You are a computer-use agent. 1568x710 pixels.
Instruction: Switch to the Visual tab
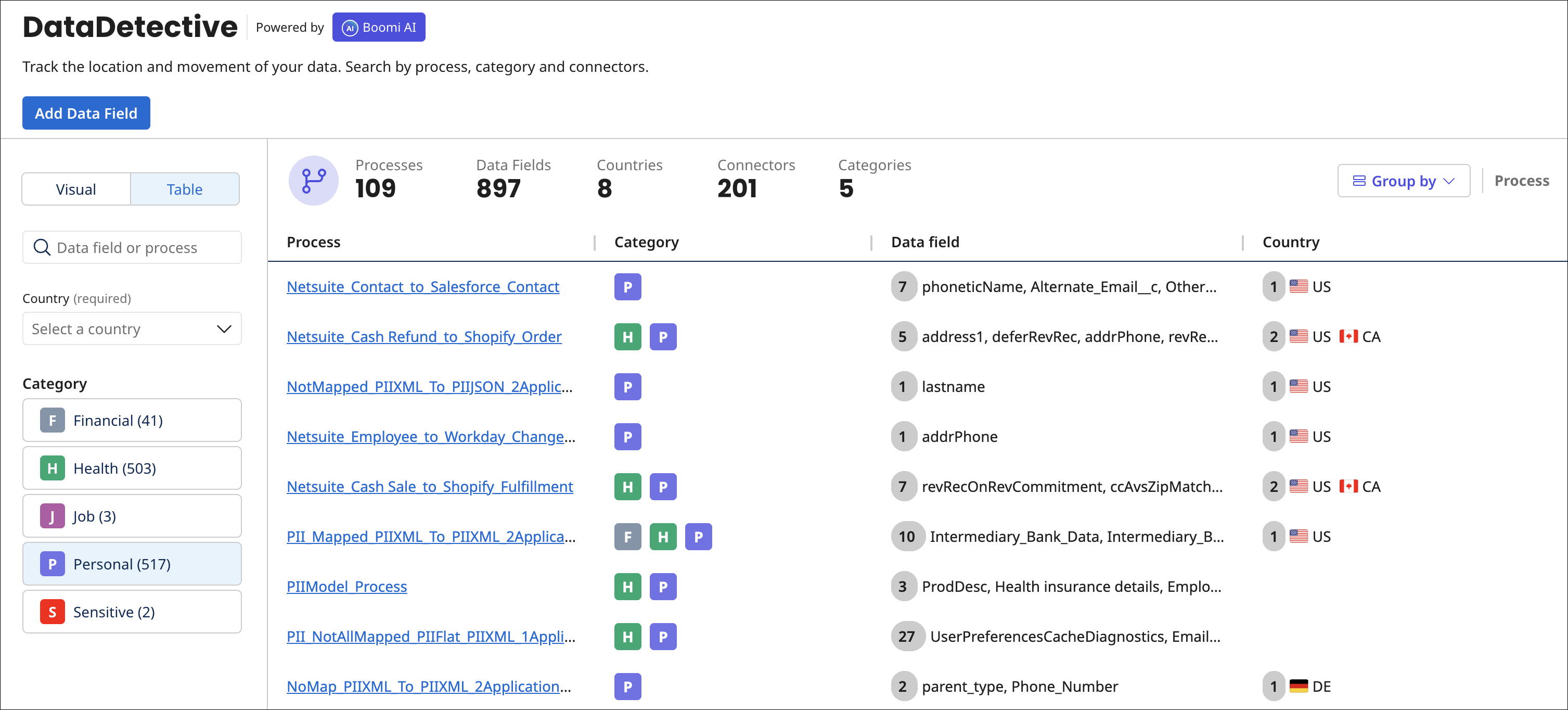pyautogui.click(x=75, y=189)
